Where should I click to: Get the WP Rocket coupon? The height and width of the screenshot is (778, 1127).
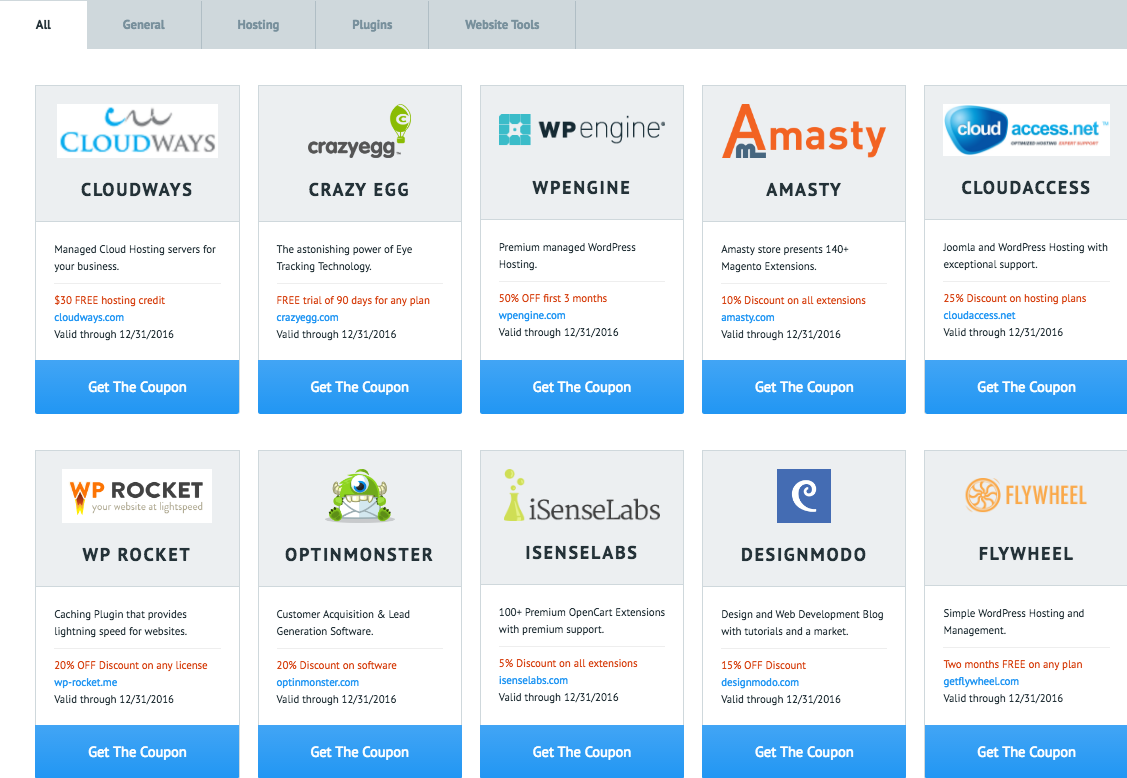coord(137,751)
